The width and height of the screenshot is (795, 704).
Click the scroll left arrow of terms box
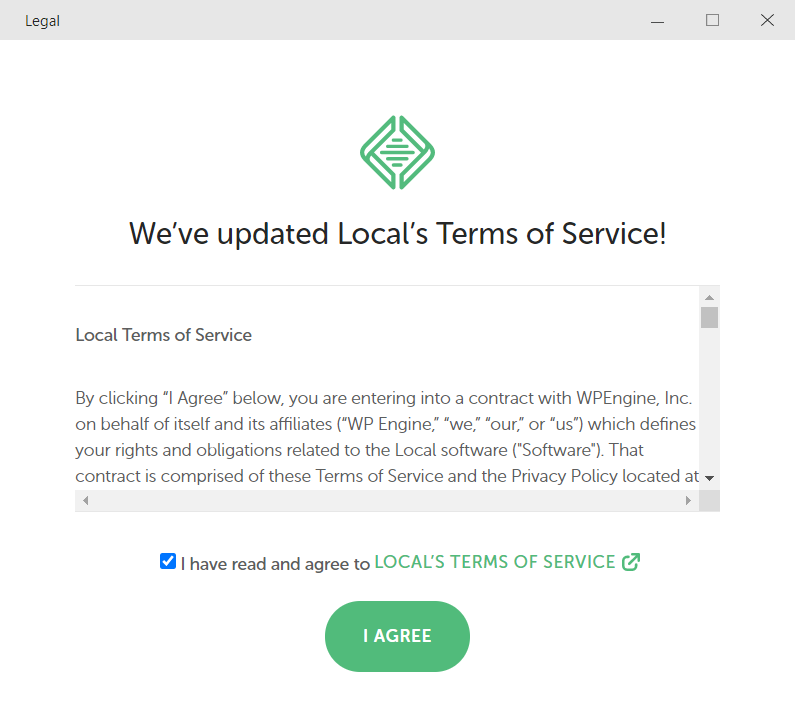[85, 501]
